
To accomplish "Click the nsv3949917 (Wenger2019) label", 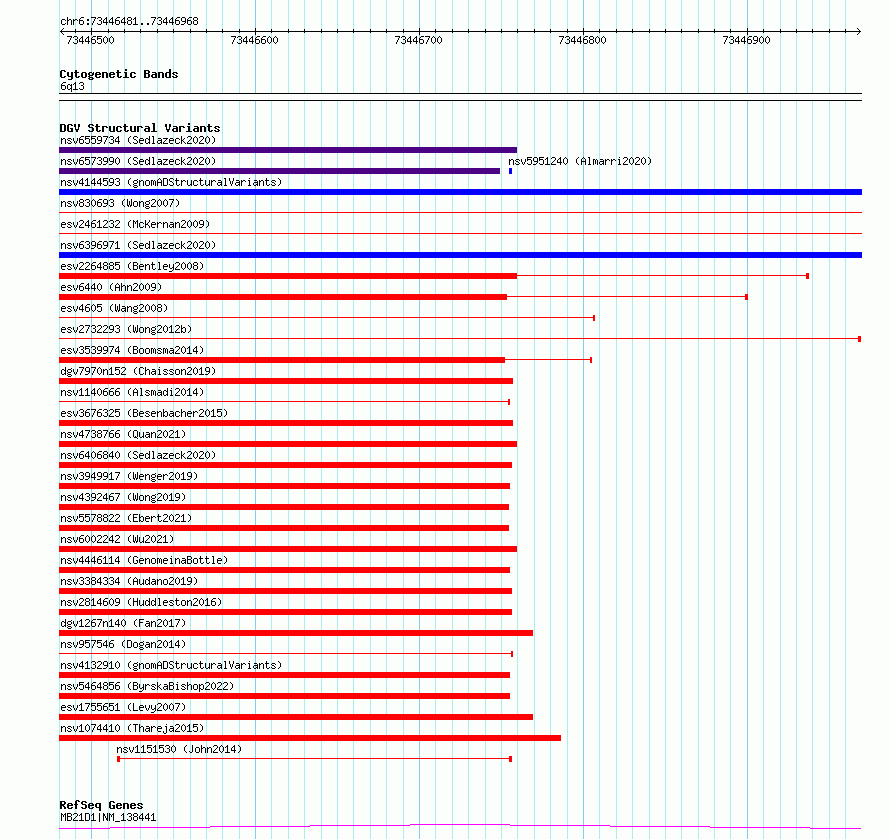I will 129,476.
